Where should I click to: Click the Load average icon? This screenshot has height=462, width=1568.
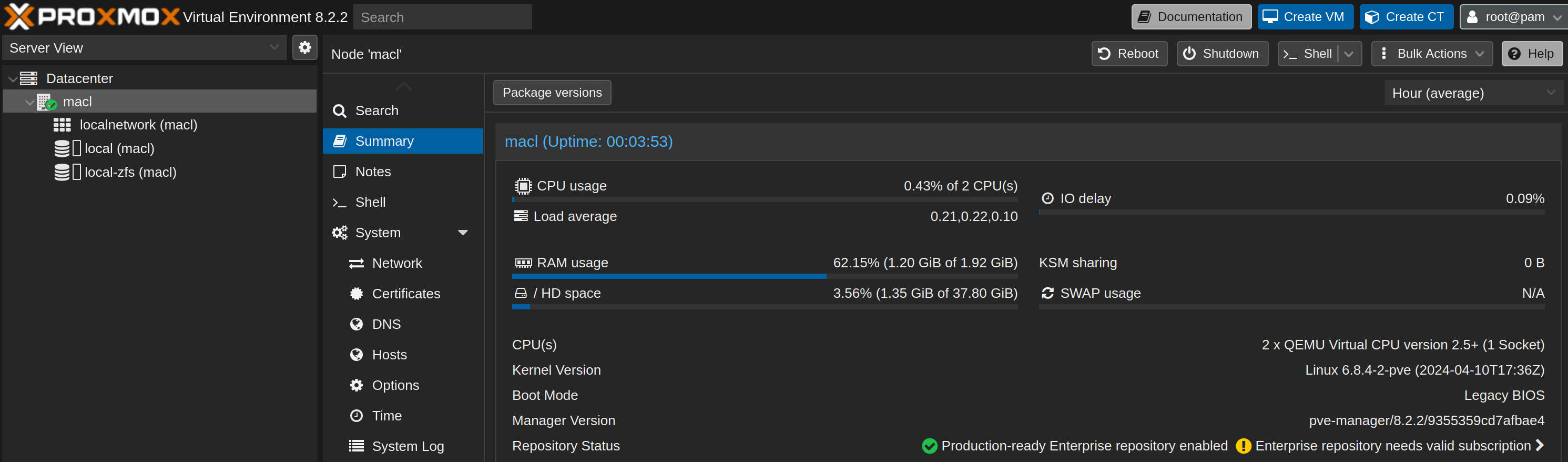tap(521, 216)
